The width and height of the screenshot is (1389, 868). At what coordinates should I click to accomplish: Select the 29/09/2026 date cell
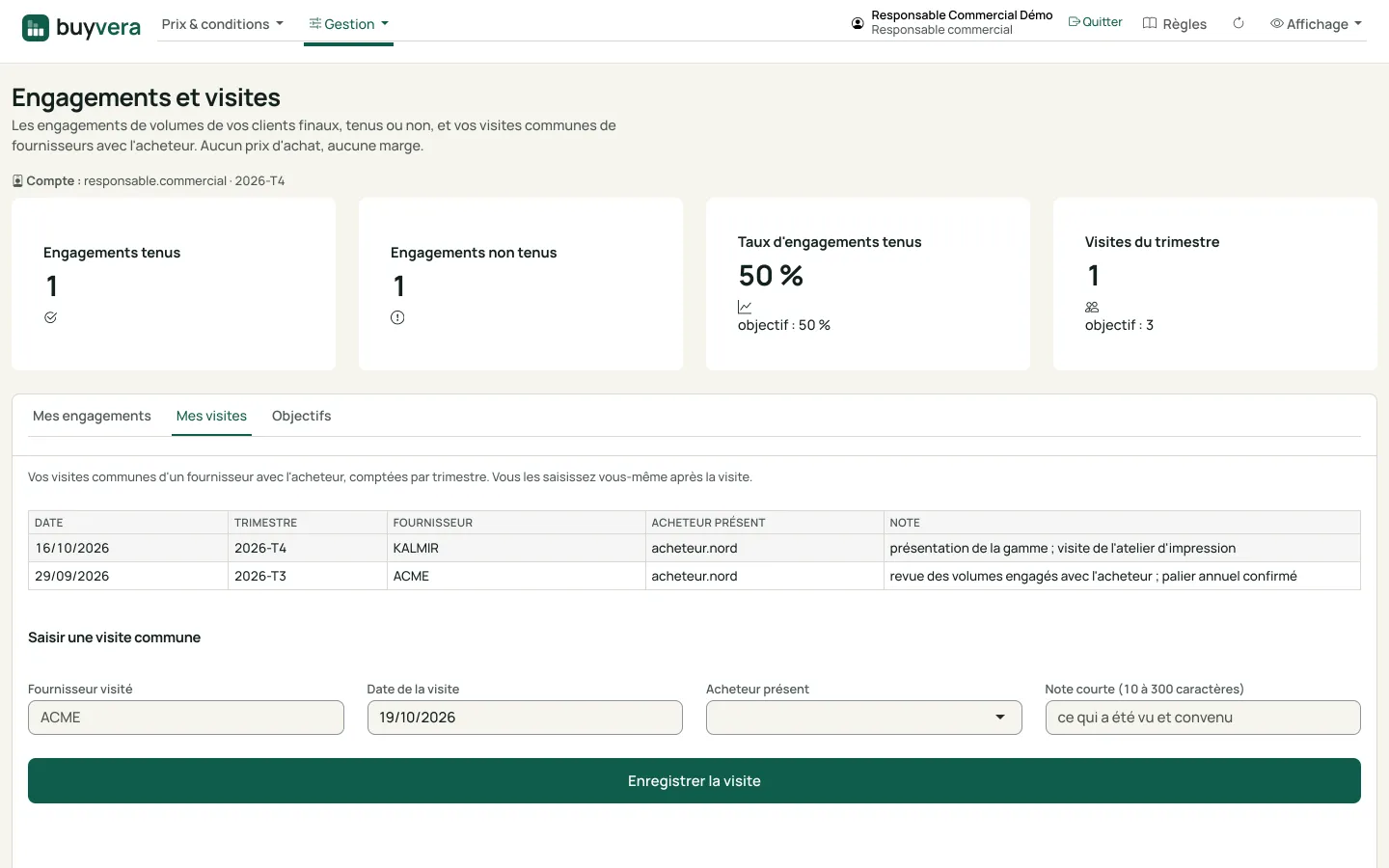pos(128,576)
